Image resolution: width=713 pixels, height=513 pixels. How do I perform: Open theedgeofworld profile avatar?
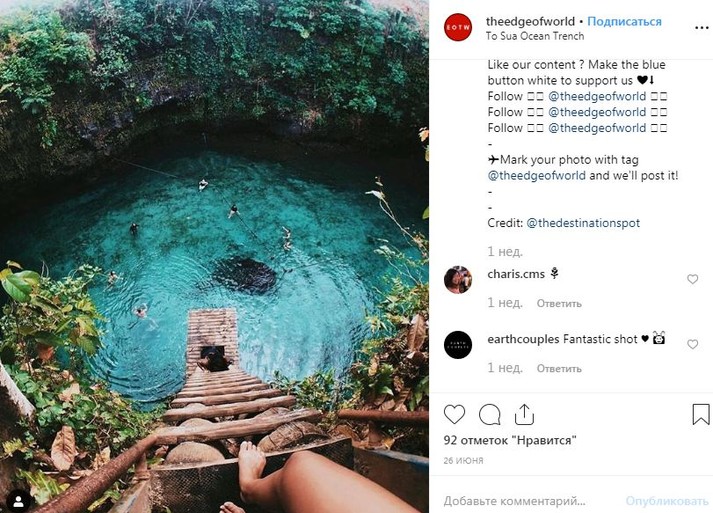(458, 28)
